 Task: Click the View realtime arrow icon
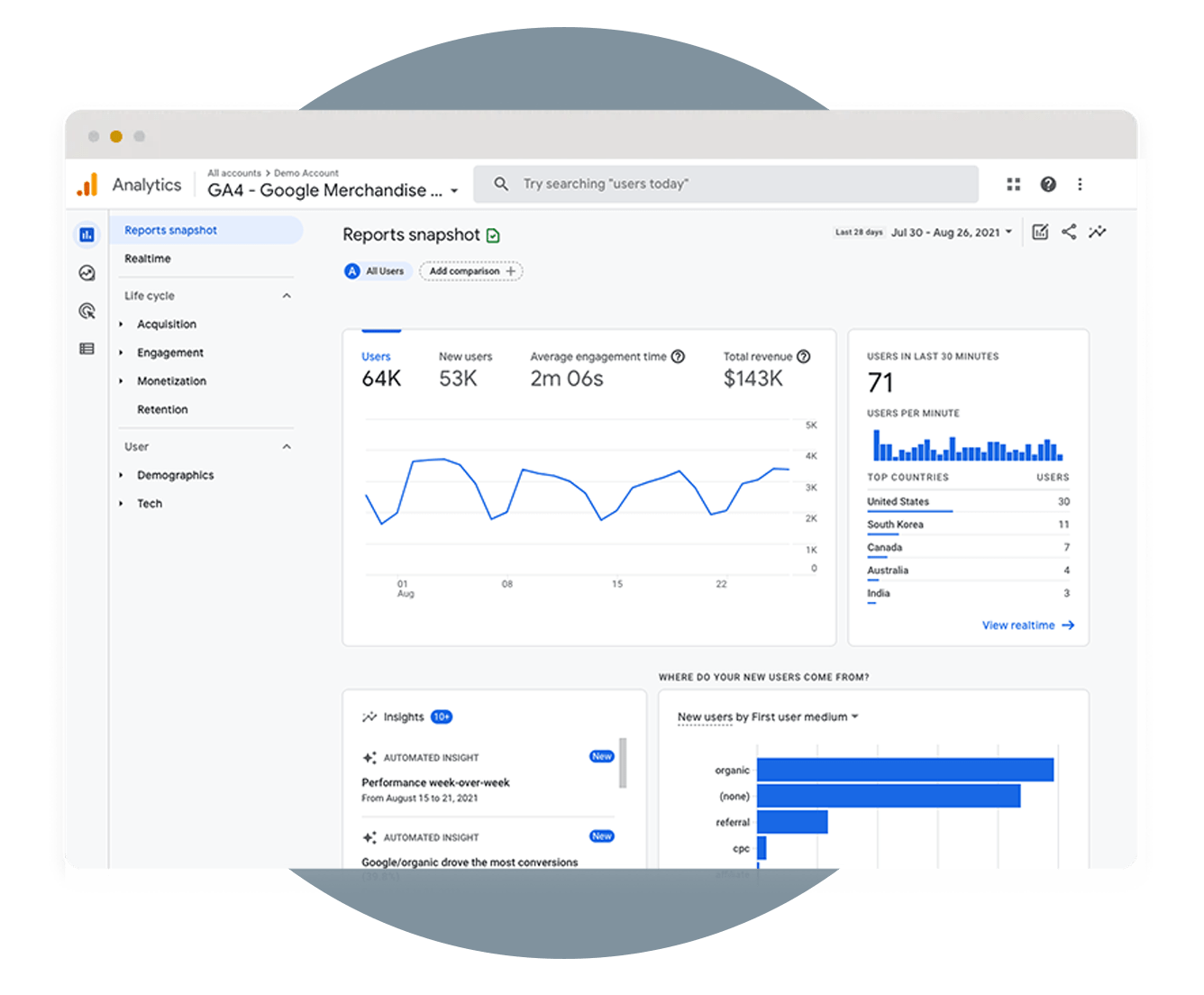pyautogui.click(x=1068, y=625)
